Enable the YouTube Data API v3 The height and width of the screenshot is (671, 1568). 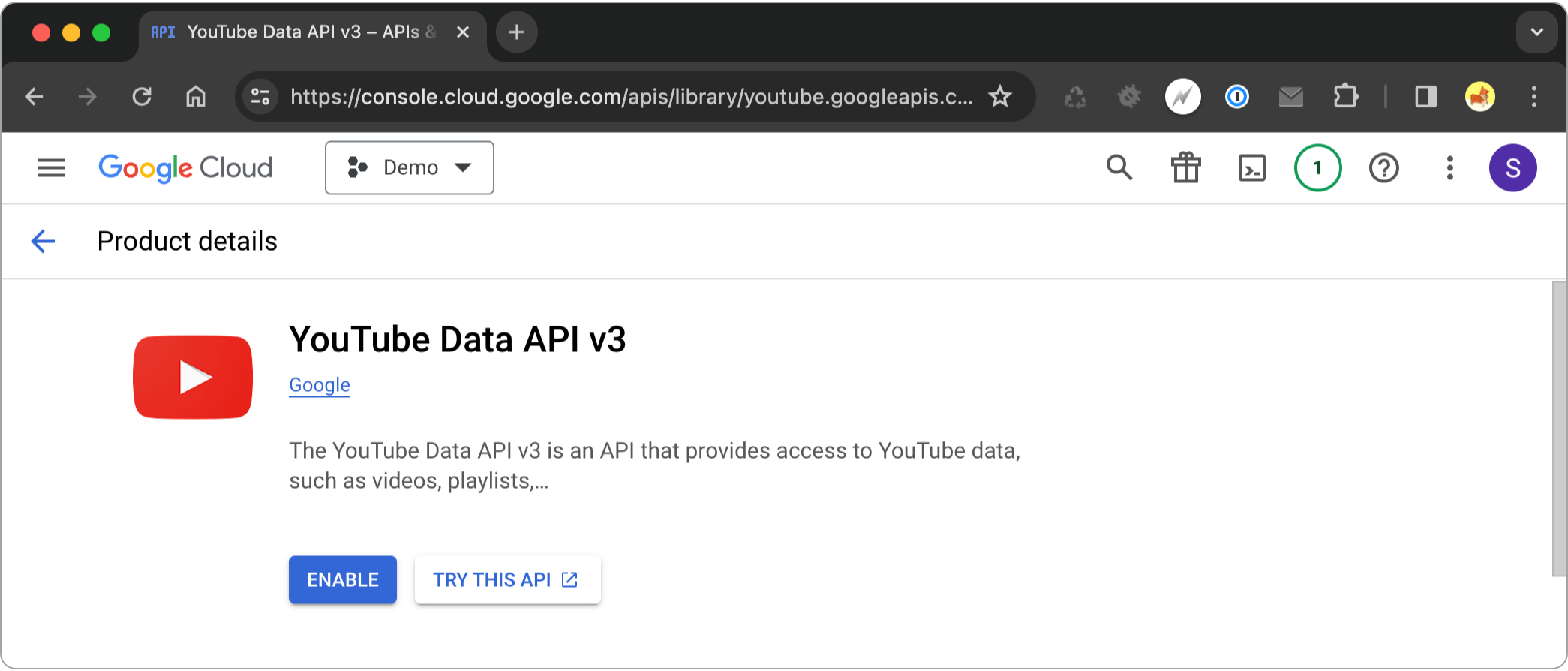click(x=343, y=579)
